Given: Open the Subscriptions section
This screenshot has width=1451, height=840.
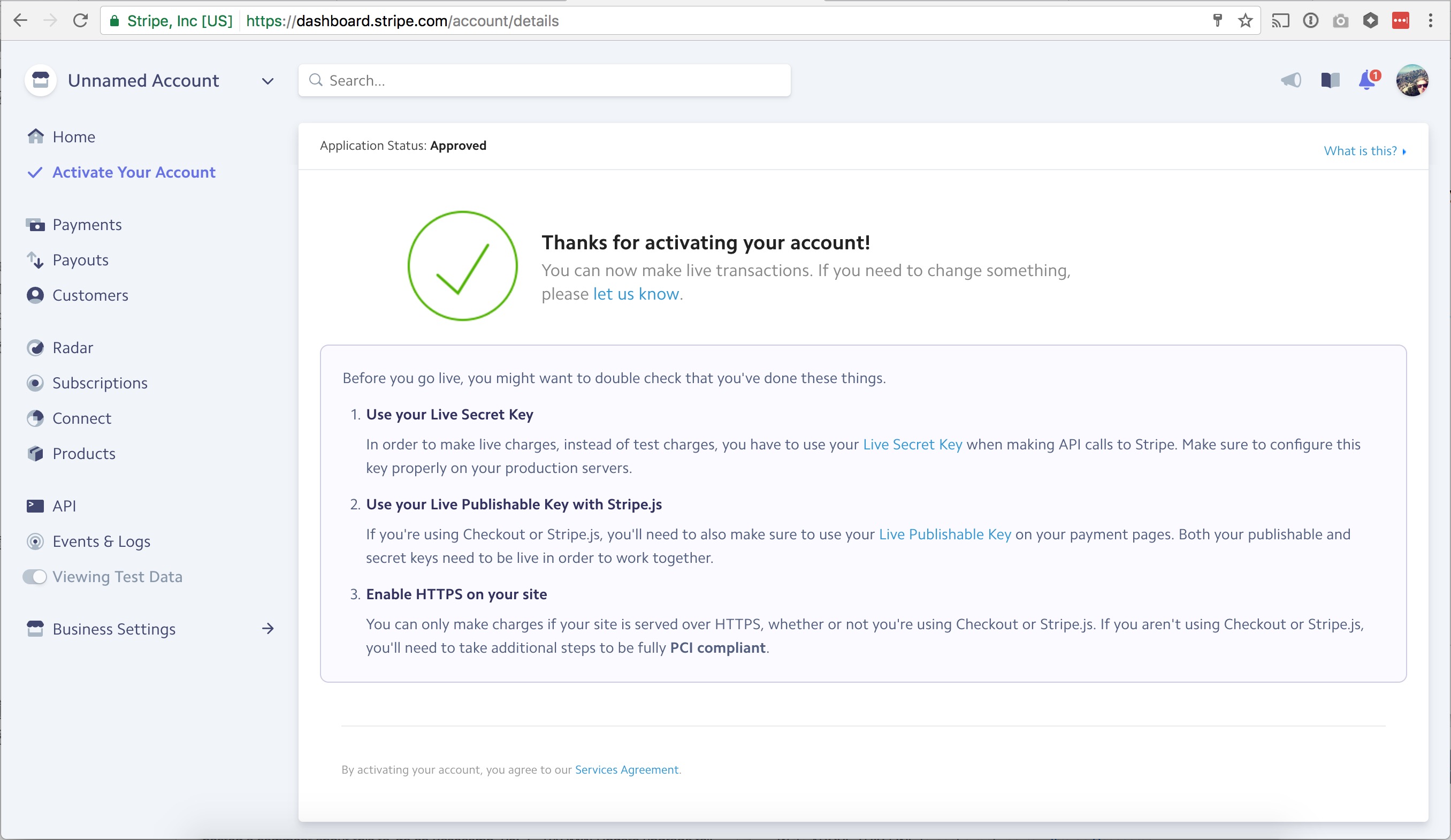Looking at the screenshot, I should click(x=100, y=383).
